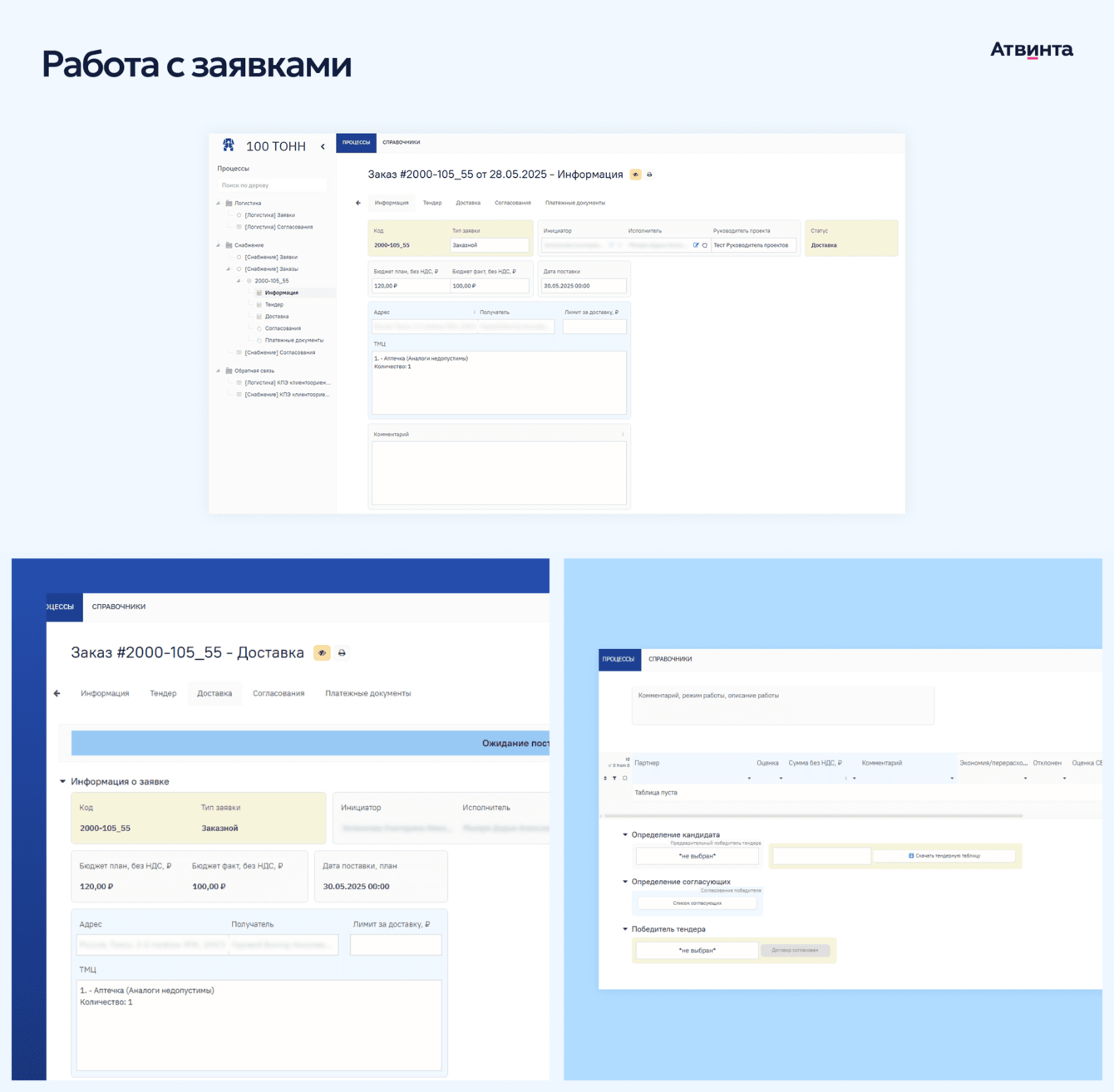Click the back arrow left of tabs in the Доставка panel

pos(57,693)
